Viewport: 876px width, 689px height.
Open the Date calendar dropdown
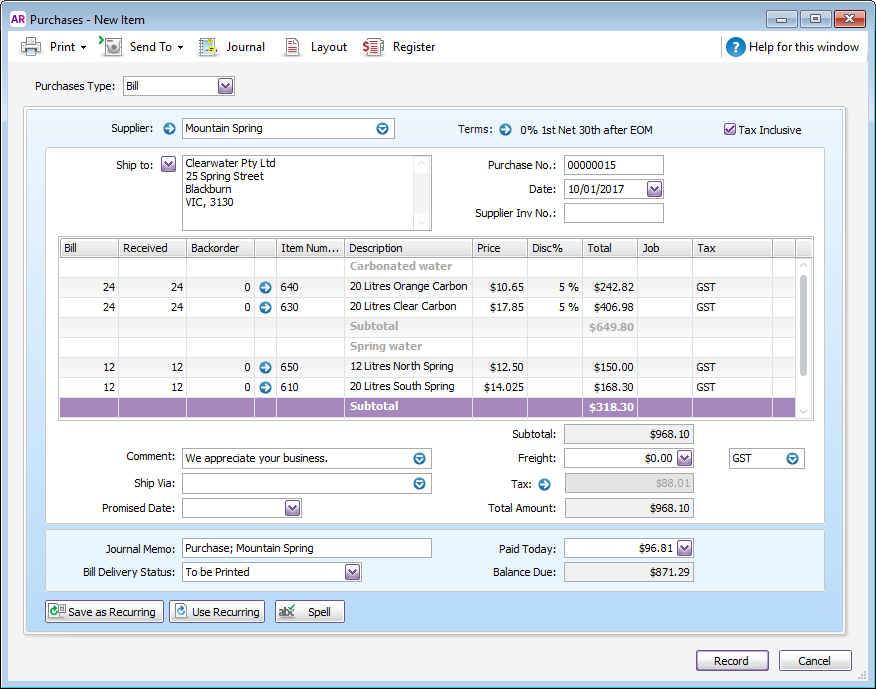click(654, 189)
